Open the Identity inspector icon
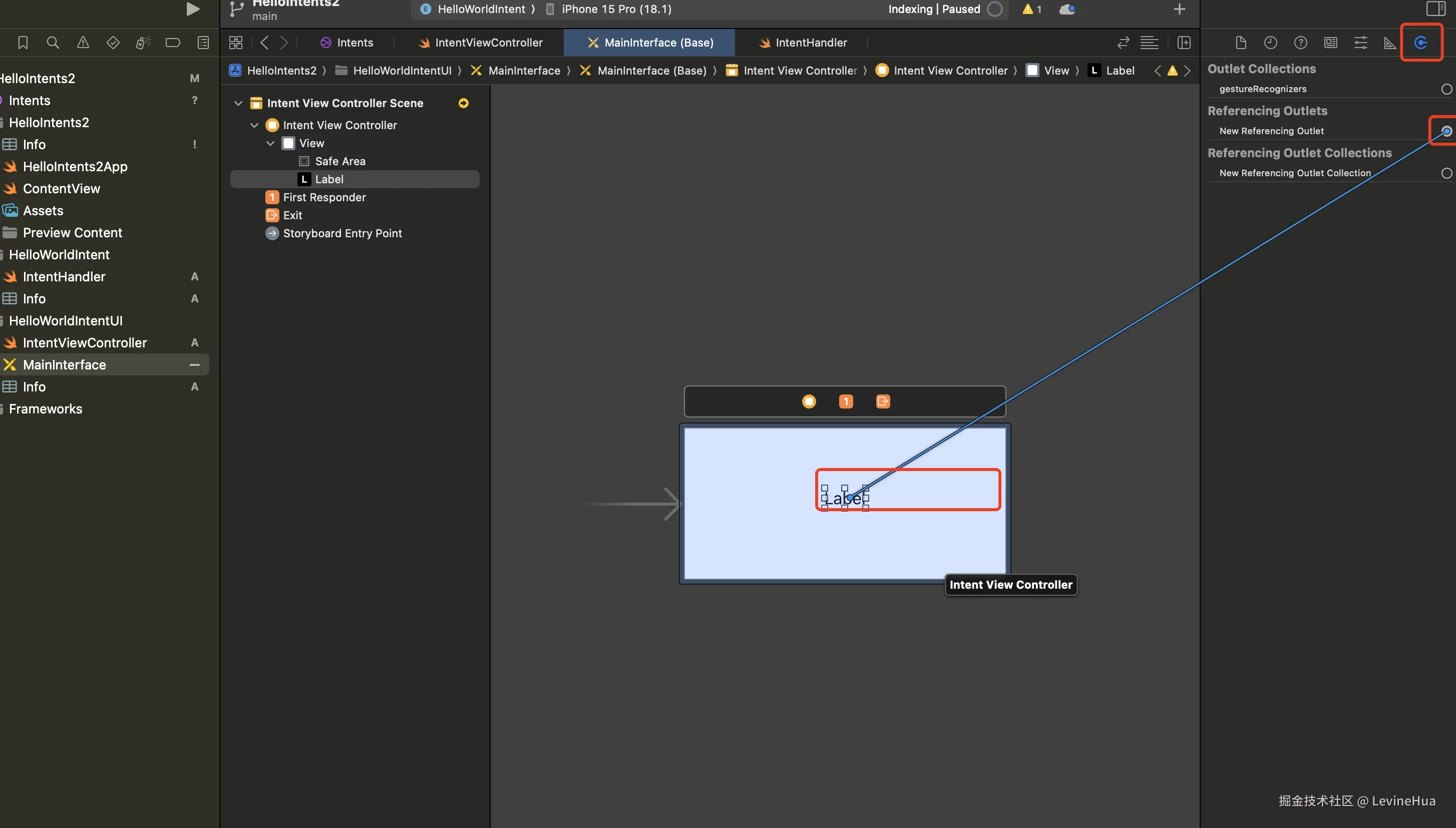Viewport: 1456px width, 828px height. [1330, 43]
